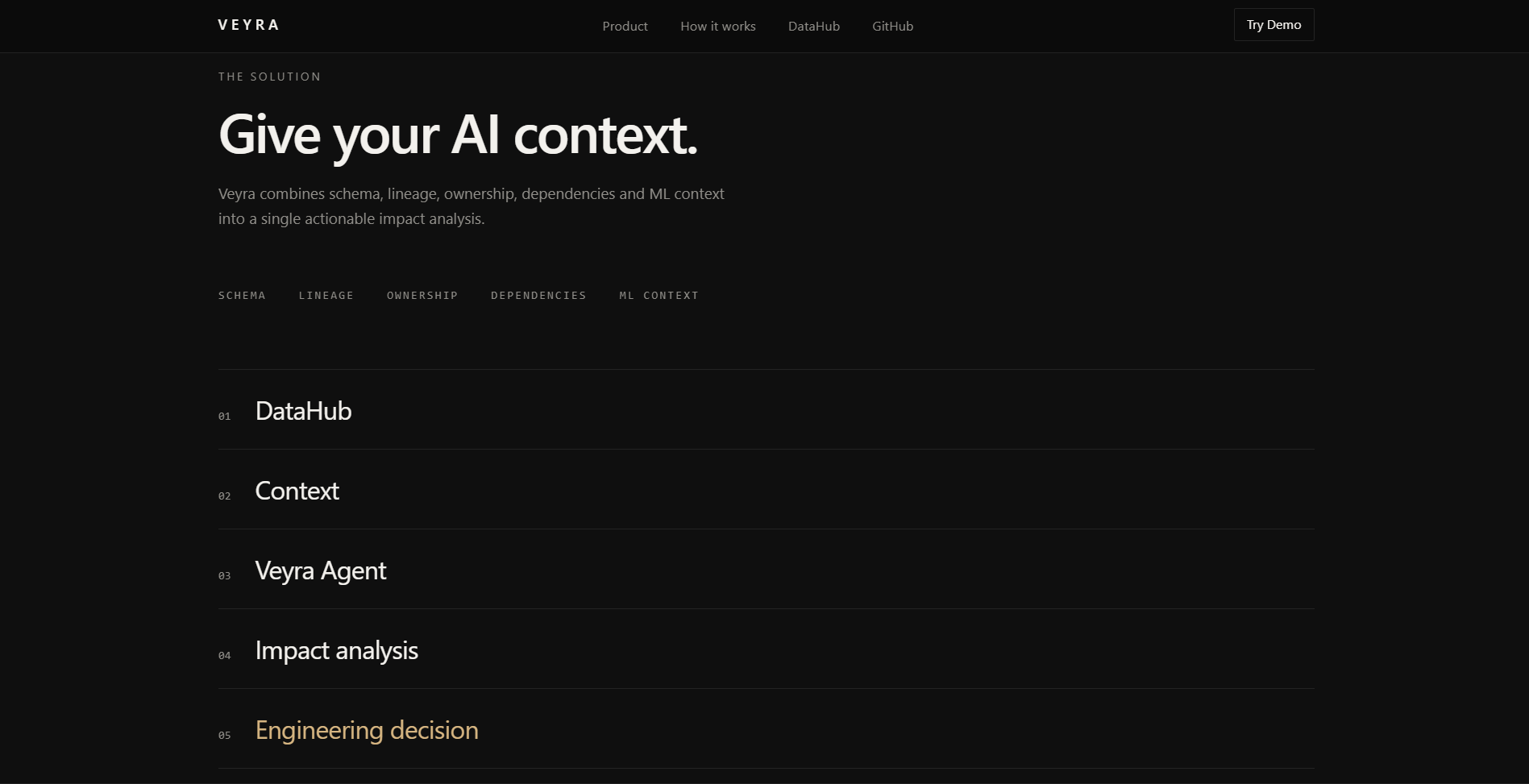The width and height of the screenshot is (1529, 784).
Task: Expand the DataHub step row
Action: pos(766,410)
